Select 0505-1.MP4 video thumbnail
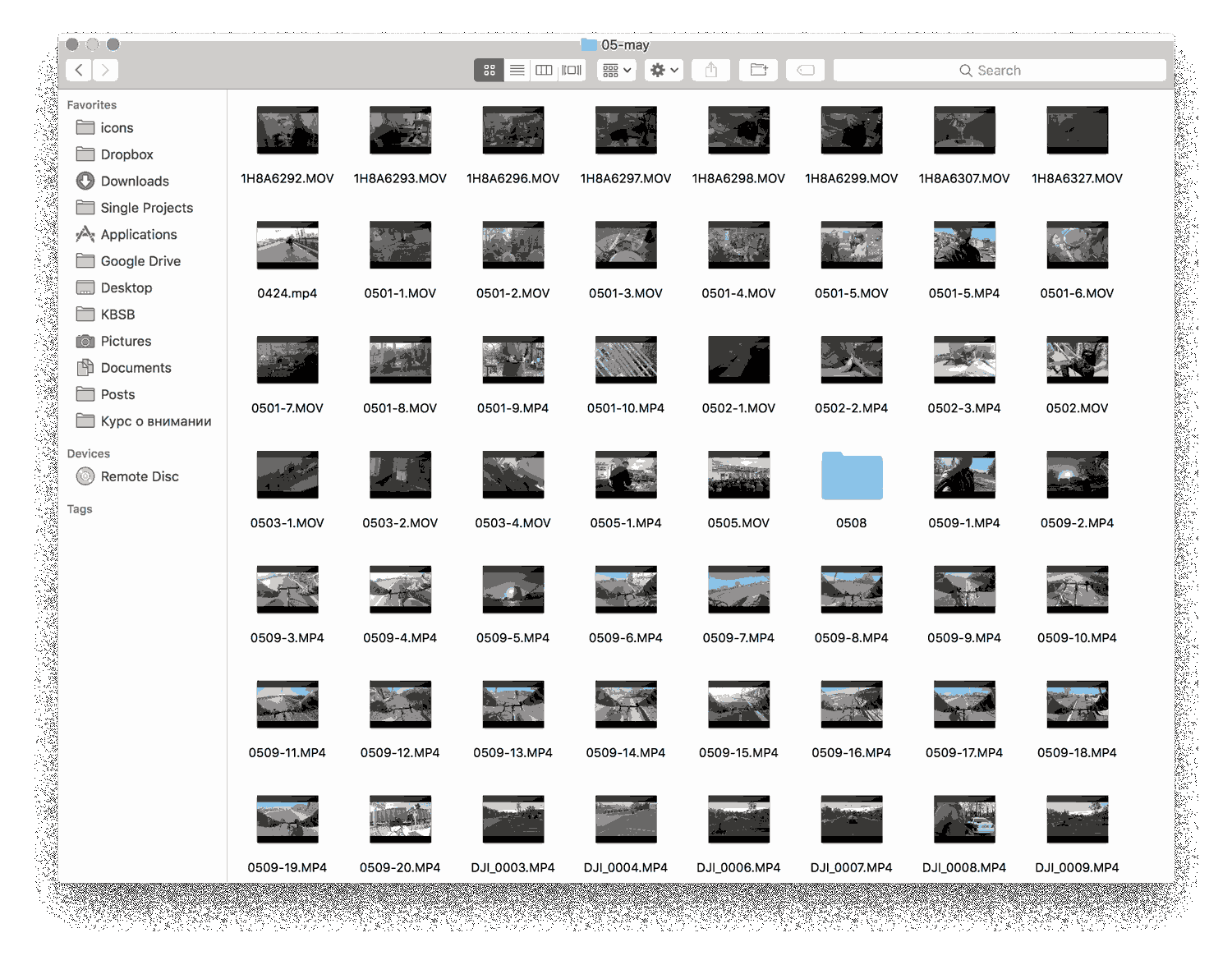This screenshot has height=965, width=1232. [626, 475]
